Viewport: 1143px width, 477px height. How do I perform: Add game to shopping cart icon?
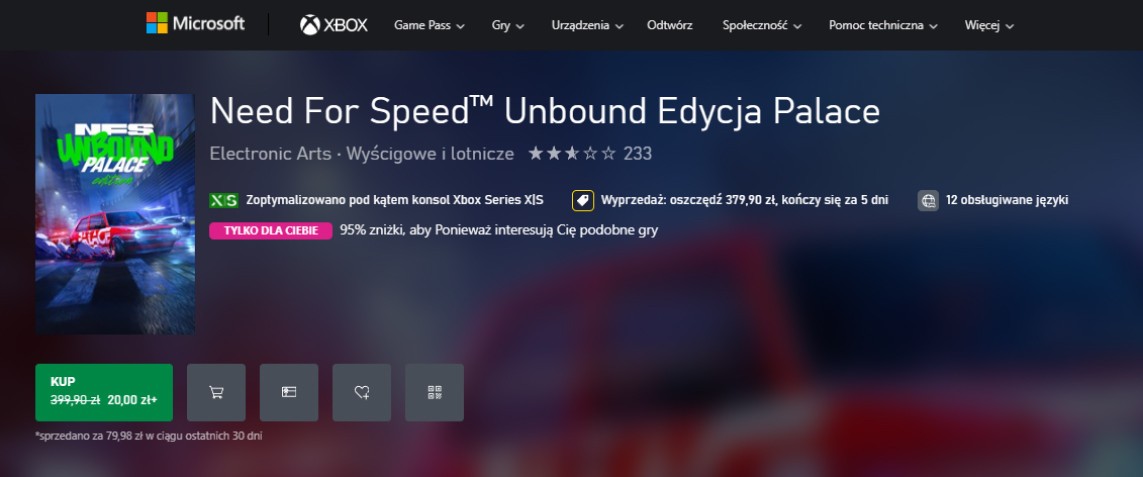click(x=216, y=392)
